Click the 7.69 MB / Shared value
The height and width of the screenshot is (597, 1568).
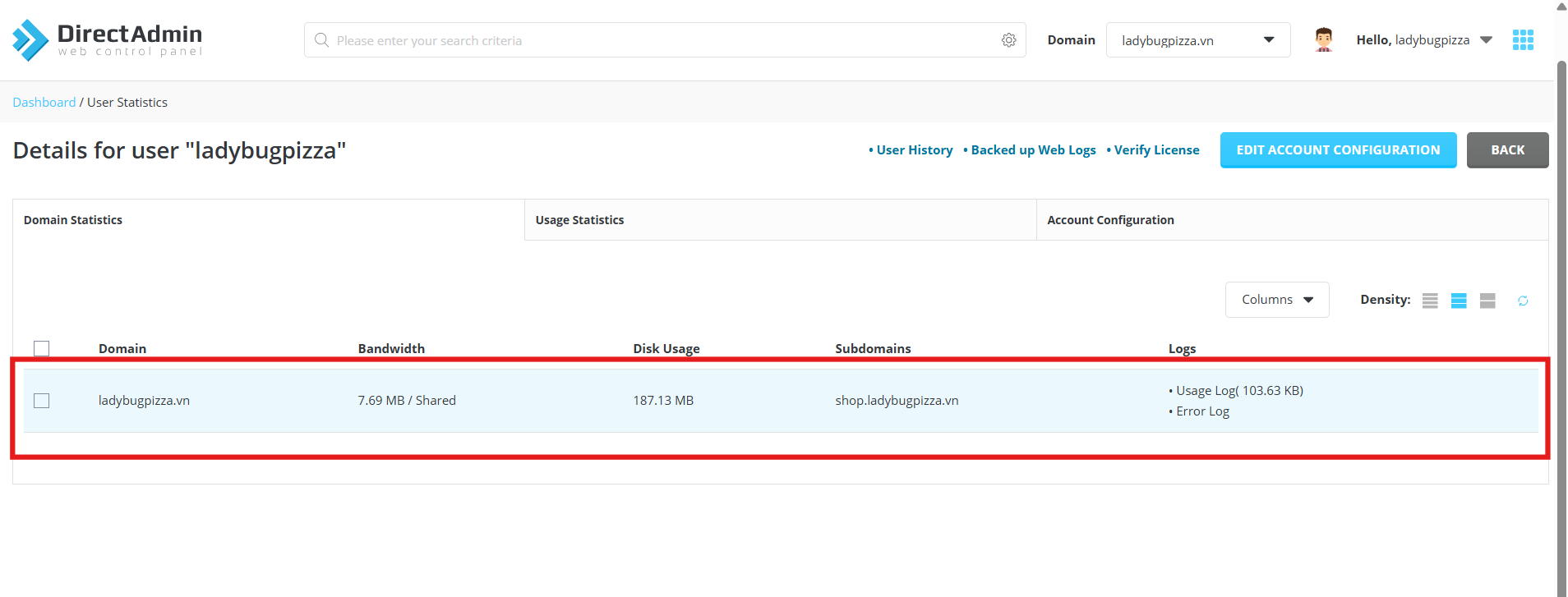coord(407,401)
